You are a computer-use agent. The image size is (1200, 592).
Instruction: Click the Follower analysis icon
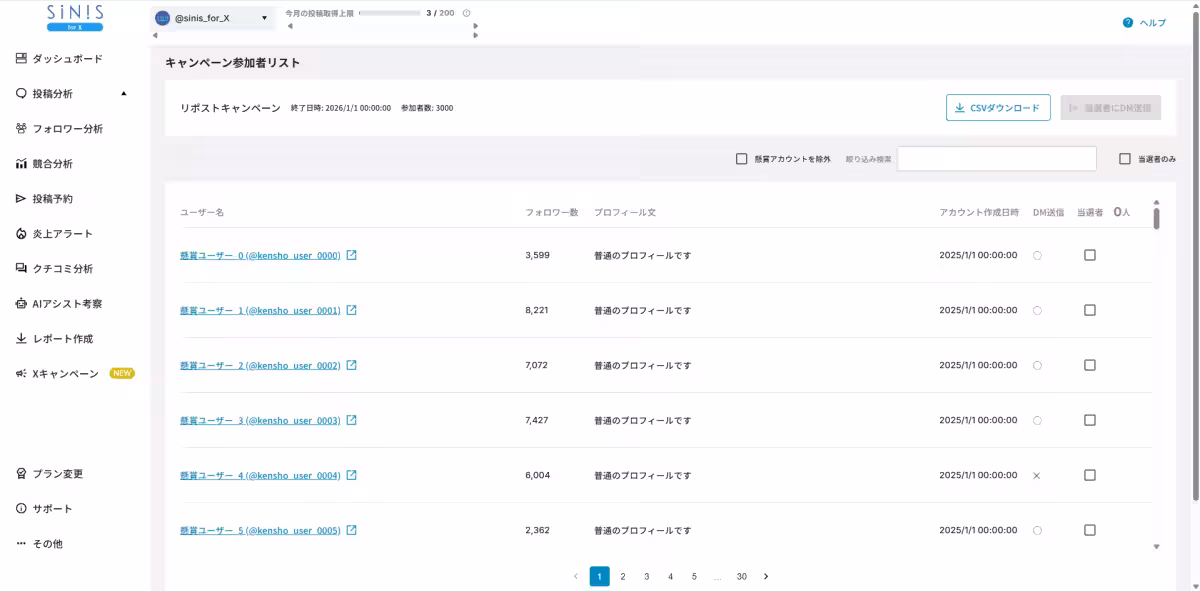click(21, 129)
